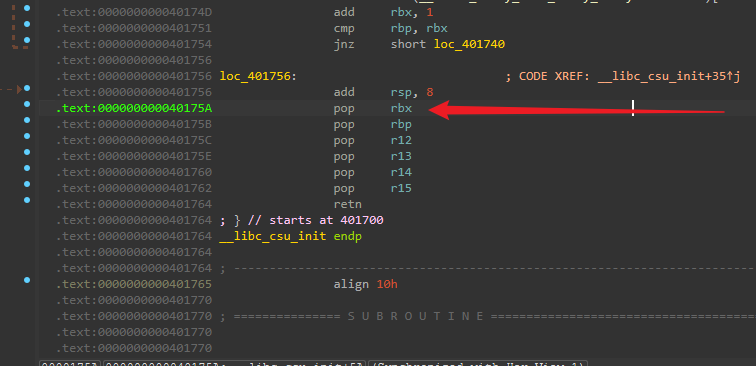
Task: Toggle breakpoint dot beside cmp rbp, rbx
Action: pyautogui.click(x=27, y=24)
